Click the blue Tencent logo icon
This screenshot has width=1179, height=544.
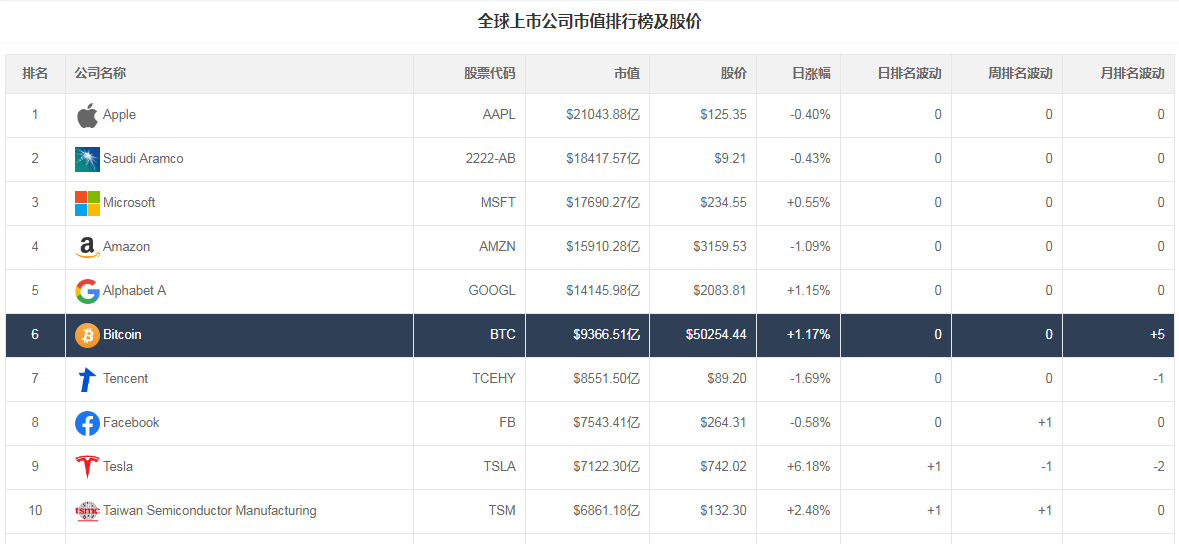click(x=87, y=378)
